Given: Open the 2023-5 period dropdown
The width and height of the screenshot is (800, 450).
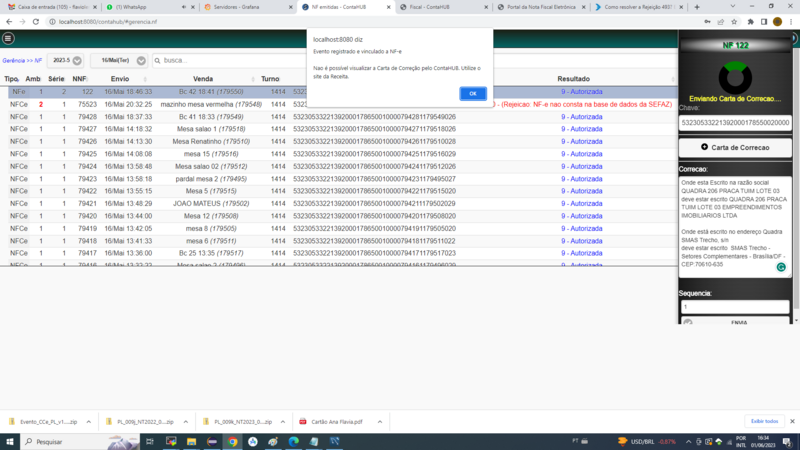Looking at the screenshot, I should 65,60.
